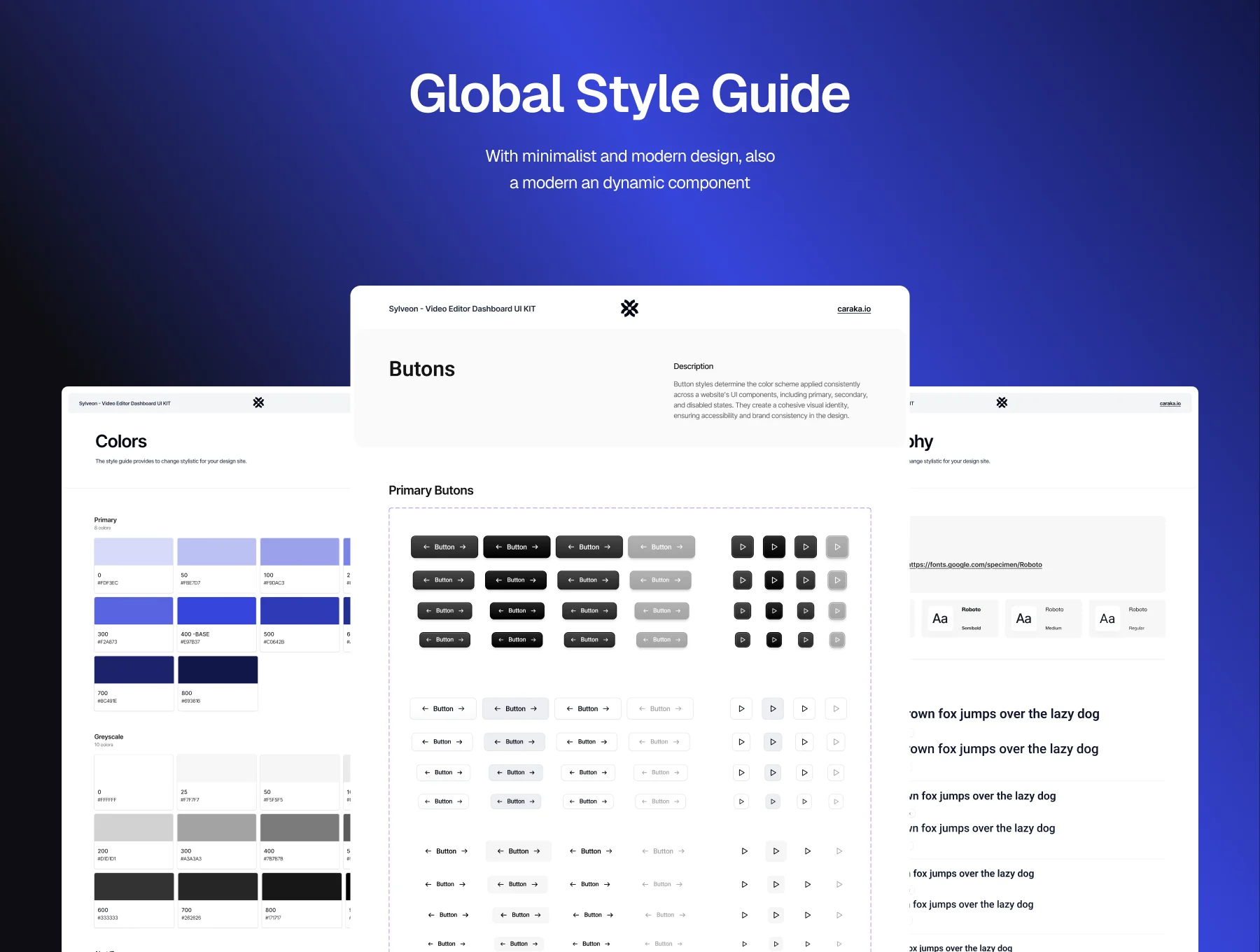Click the largest disabled outlined Button
This screenshot has width=1260, height=952.
pos(660,708)
